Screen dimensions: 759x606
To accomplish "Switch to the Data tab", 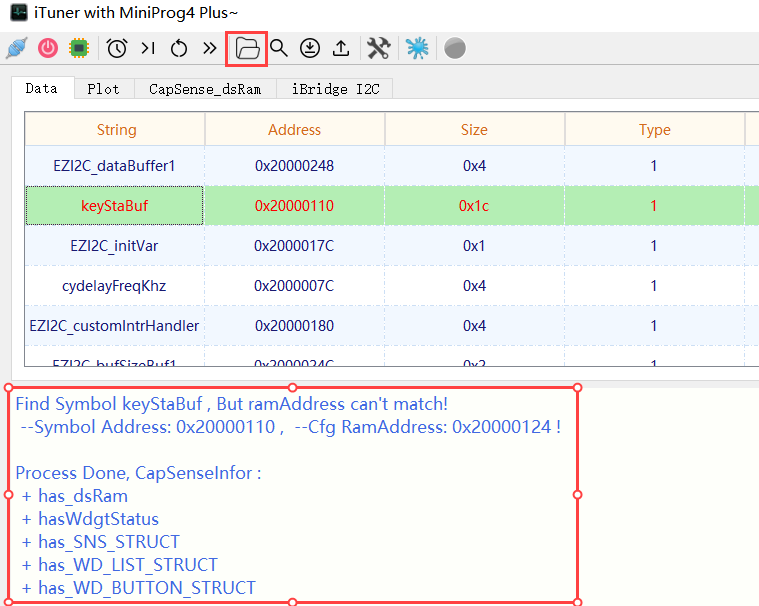I will point(42,89).
